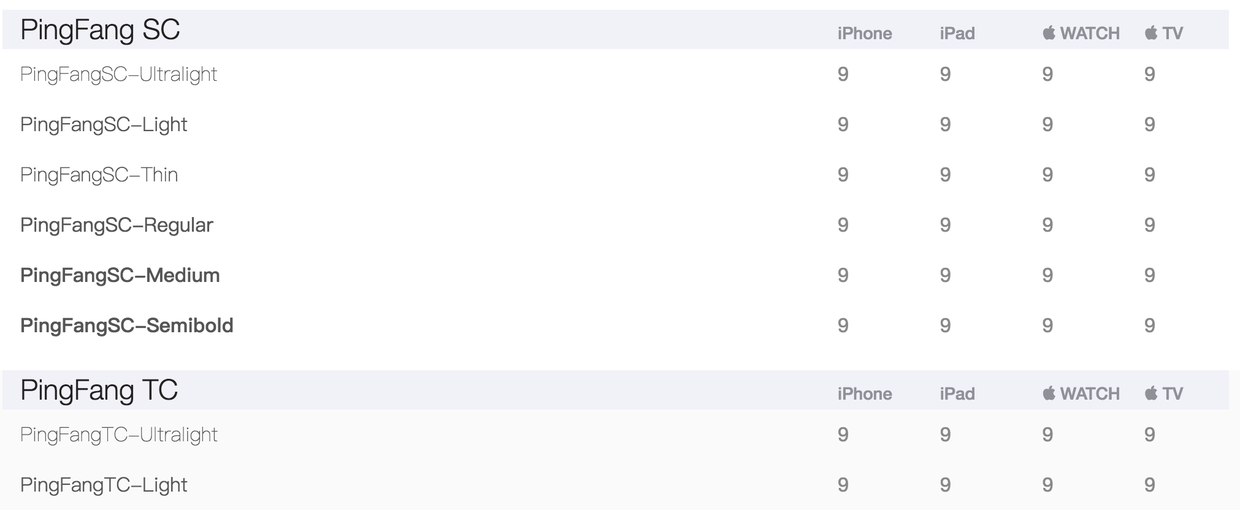1240x510 pixels.
Task: Select the PingFang TC section title
Action: tap(99, 390)
